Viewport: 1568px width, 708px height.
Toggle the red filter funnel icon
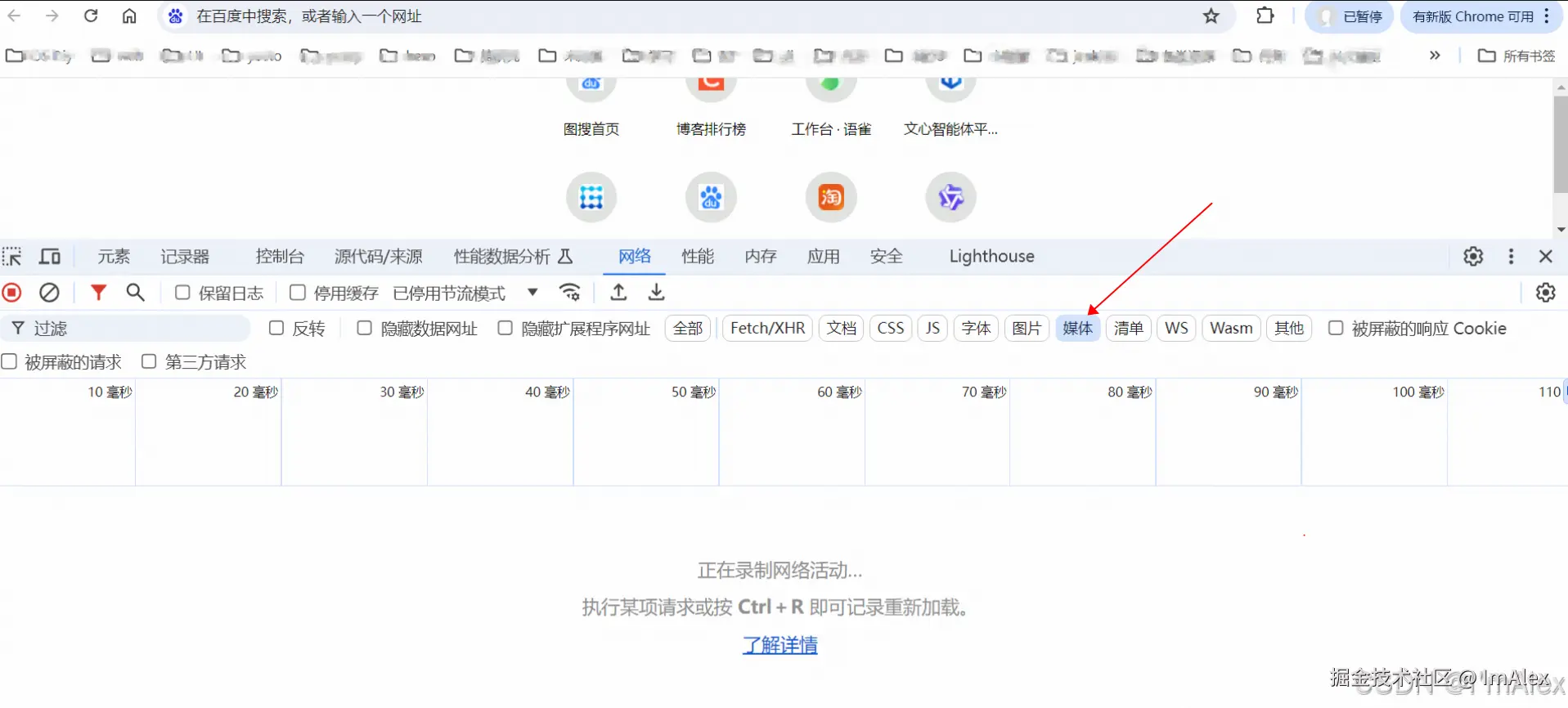pos(98,293)
